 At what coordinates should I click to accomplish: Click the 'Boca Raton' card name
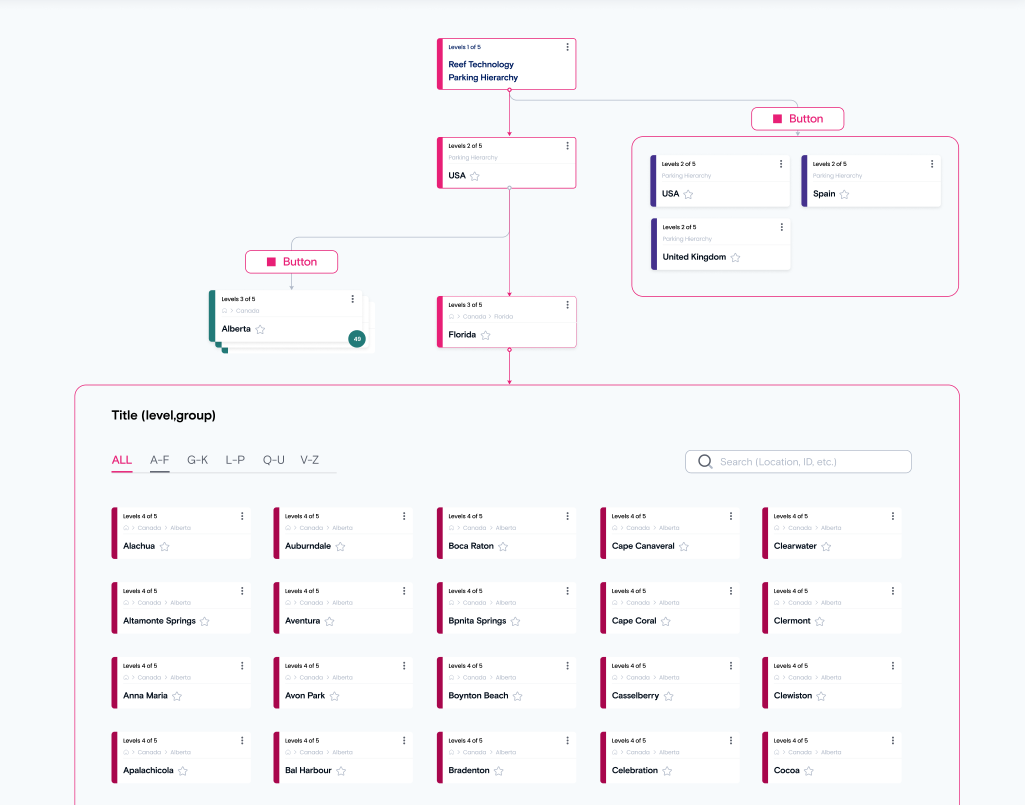coord(471,546)
